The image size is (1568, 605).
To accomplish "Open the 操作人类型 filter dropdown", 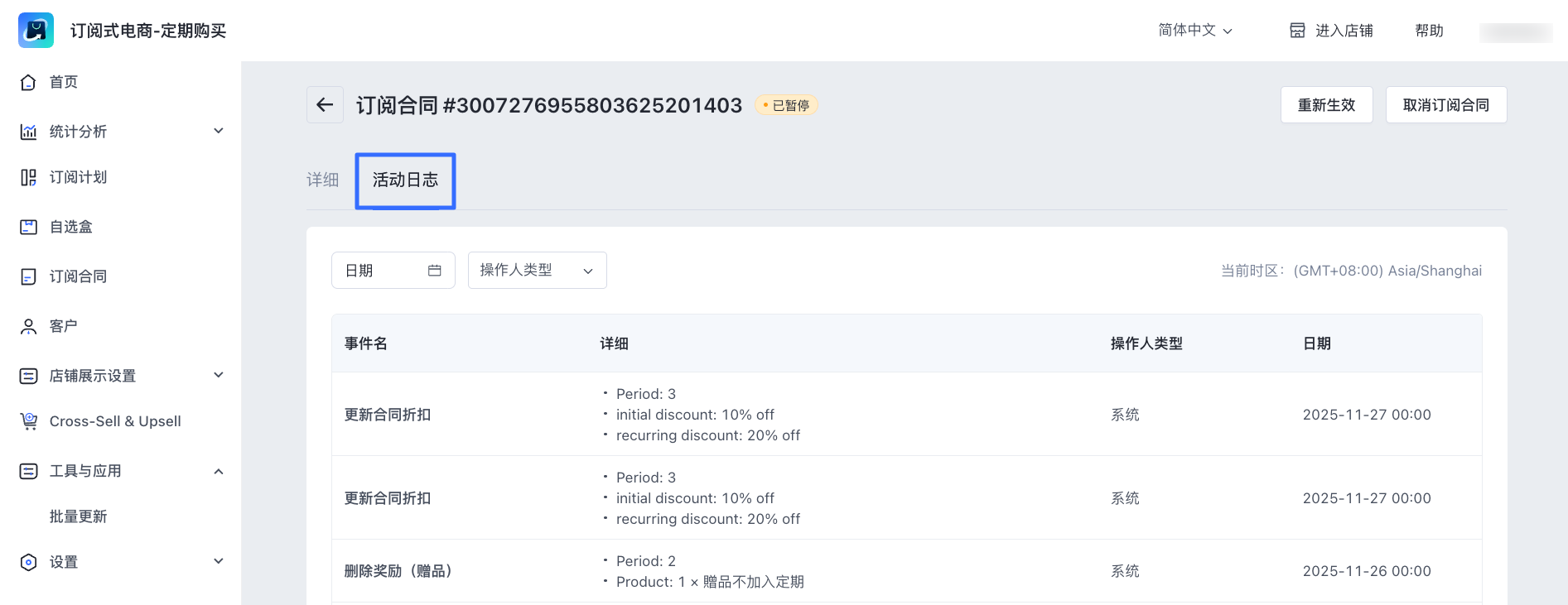I will tap(537, 271).
